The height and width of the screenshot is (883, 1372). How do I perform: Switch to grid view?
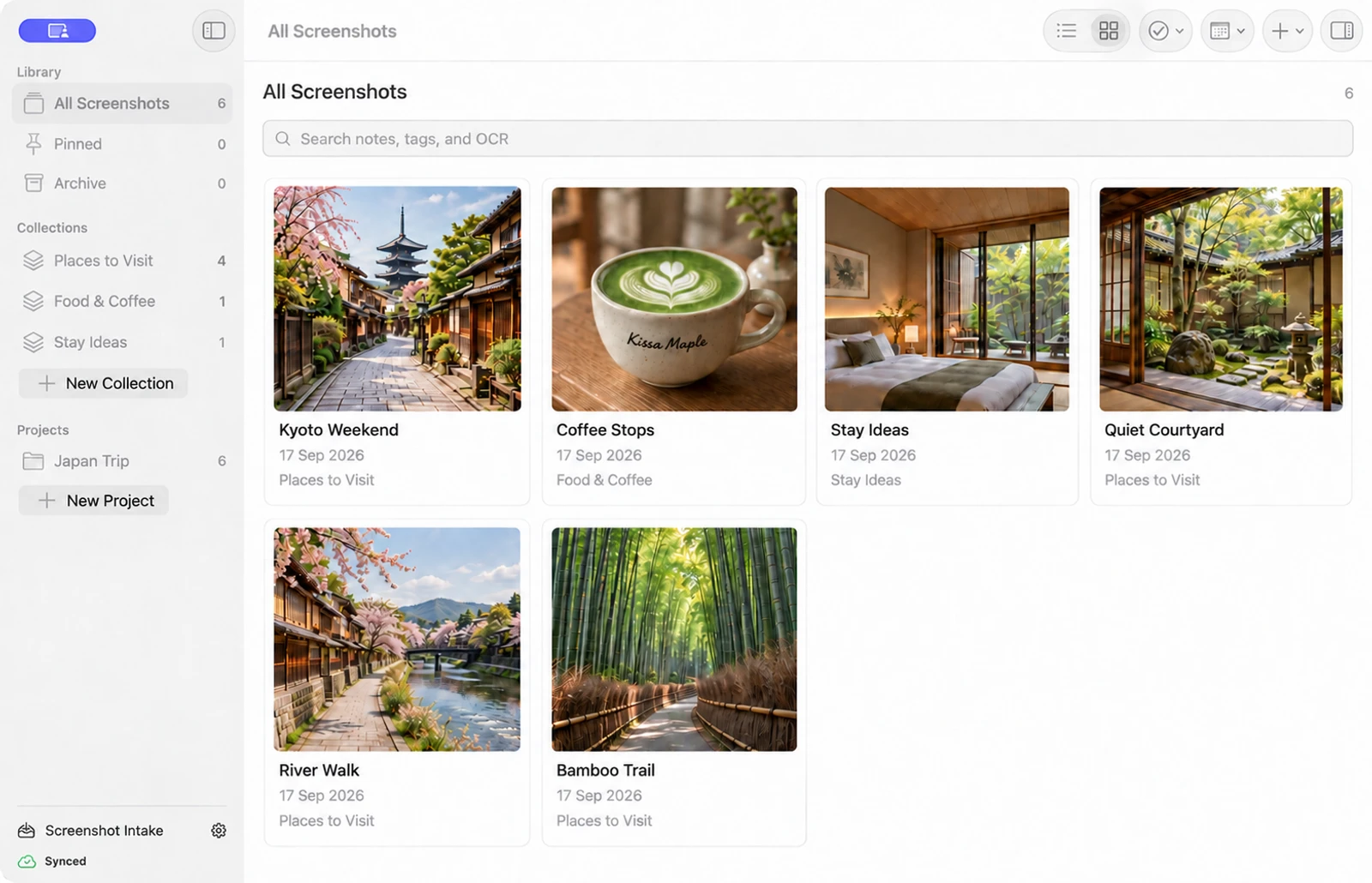(x=1109, y=31)
